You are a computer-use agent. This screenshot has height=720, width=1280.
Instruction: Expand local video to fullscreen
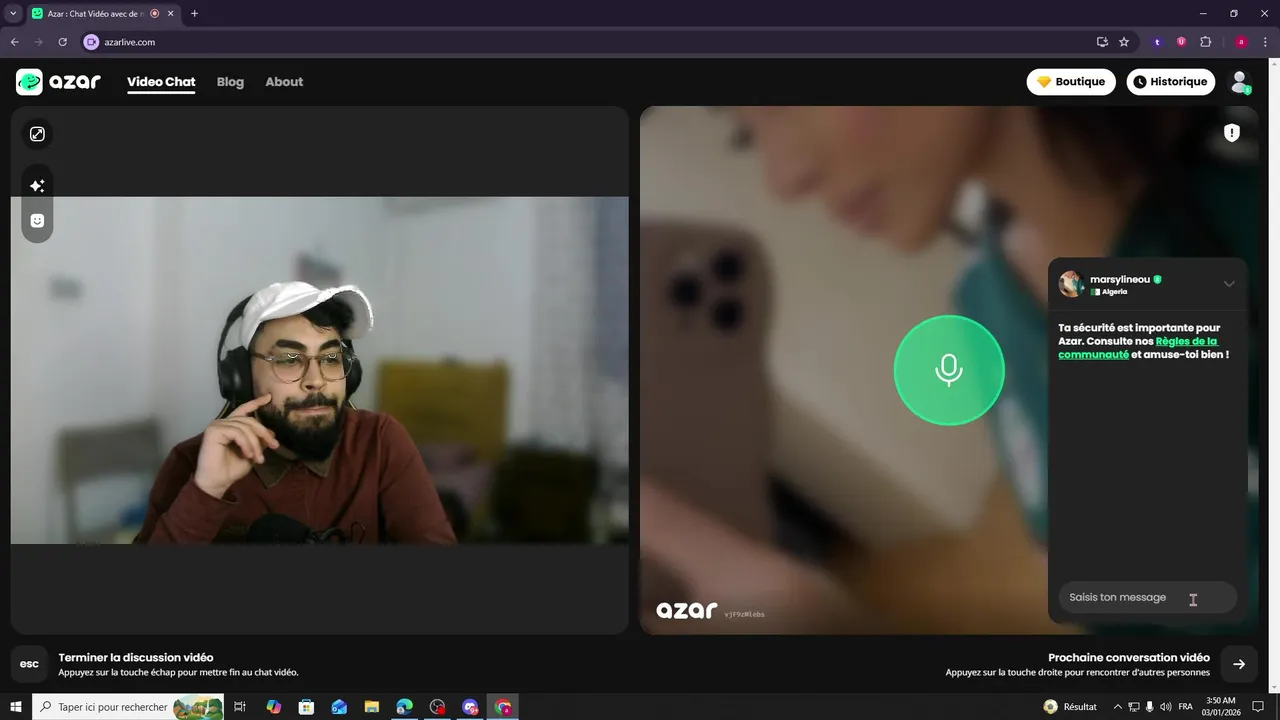37,134
